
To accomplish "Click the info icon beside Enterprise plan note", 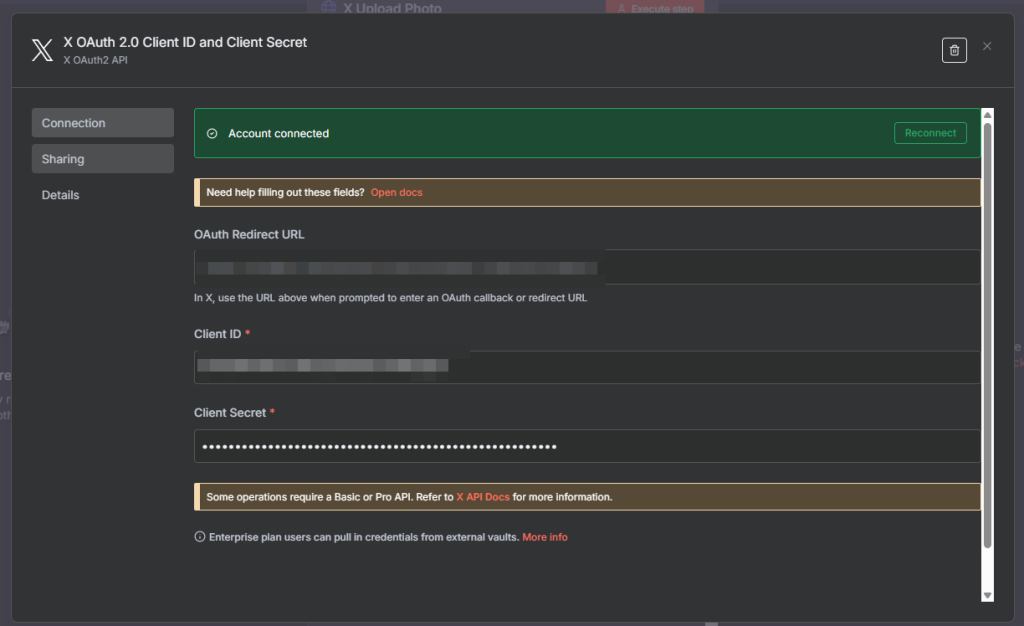I will click(200, 537).
